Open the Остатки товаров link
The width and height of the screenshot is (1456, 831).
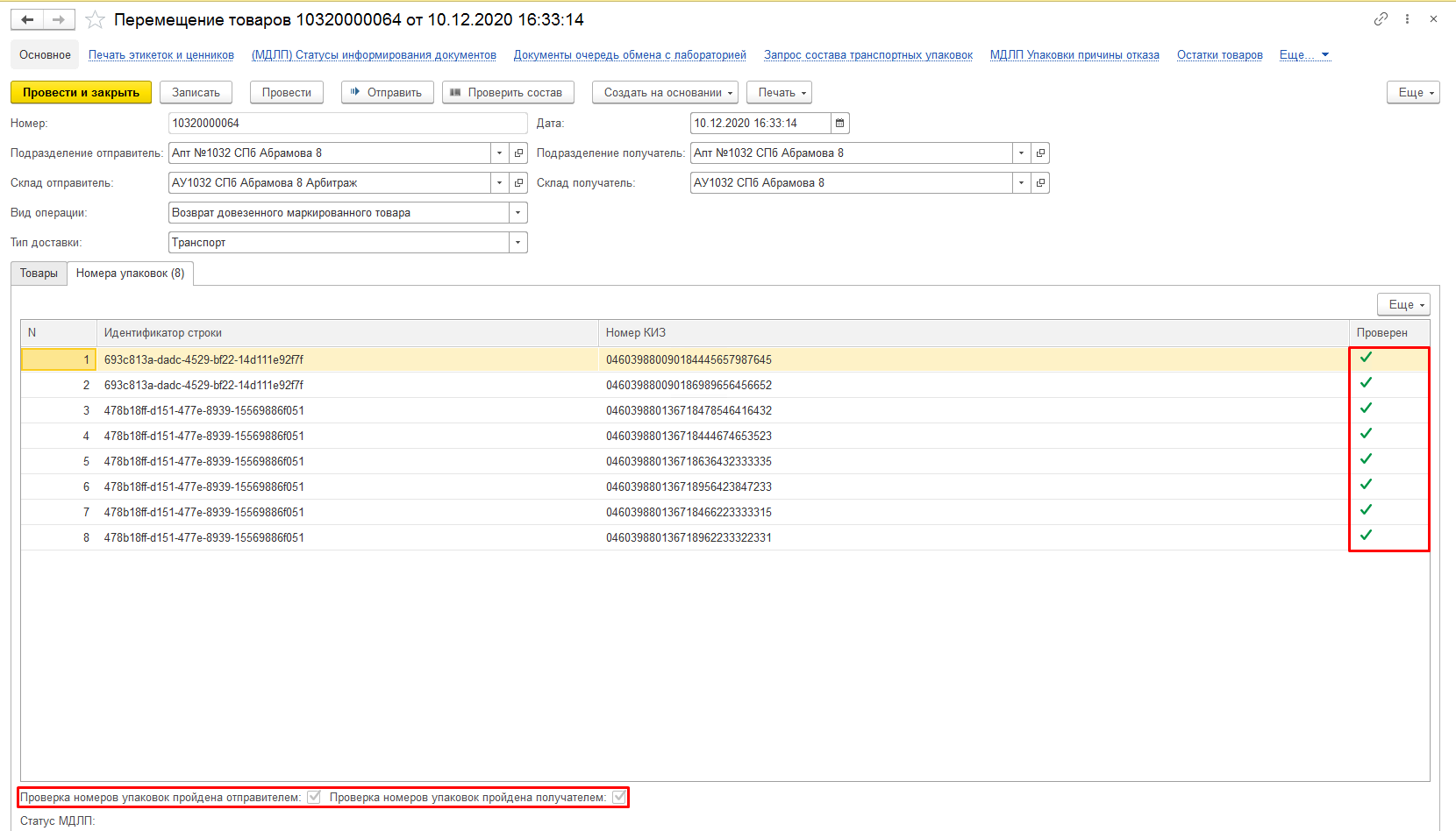1219,54
